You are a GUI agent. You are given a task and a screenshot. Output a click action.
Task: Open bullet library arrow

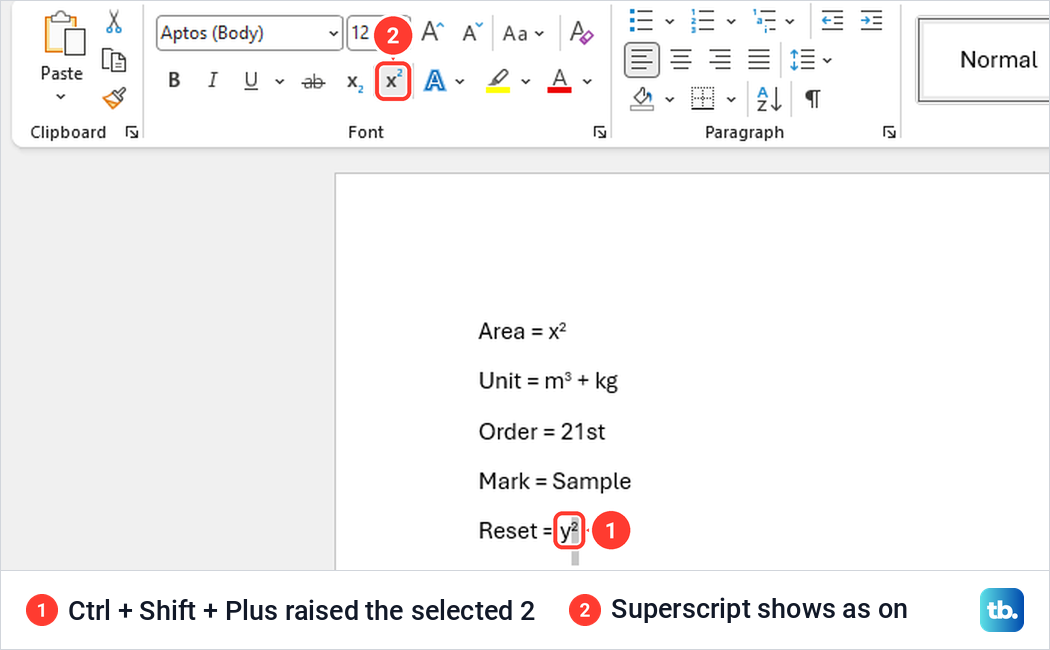(x=670, y=21)
